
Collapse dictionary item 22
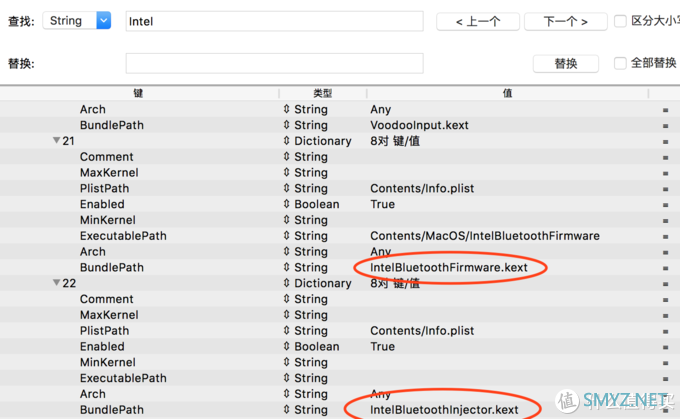point(56,283)
